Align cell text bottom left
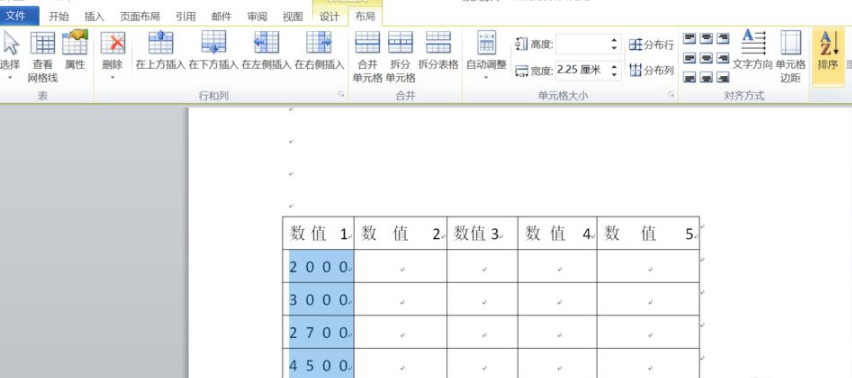Viewport: 852px width, 378px height. [x=690, y=77]
